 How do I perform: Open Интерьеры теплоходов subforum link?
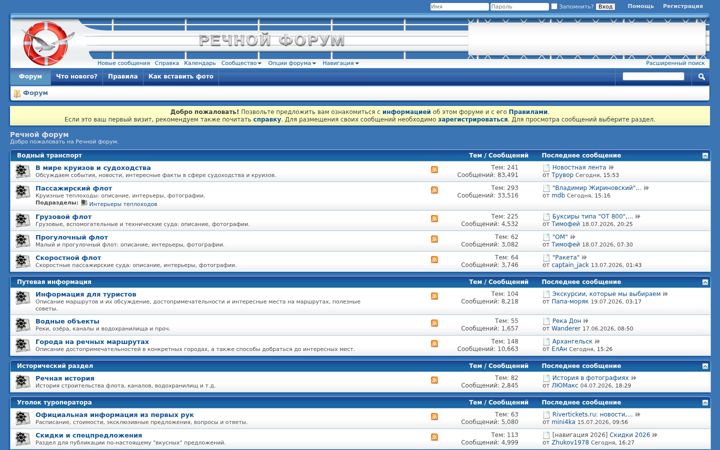tap(123, 204)
